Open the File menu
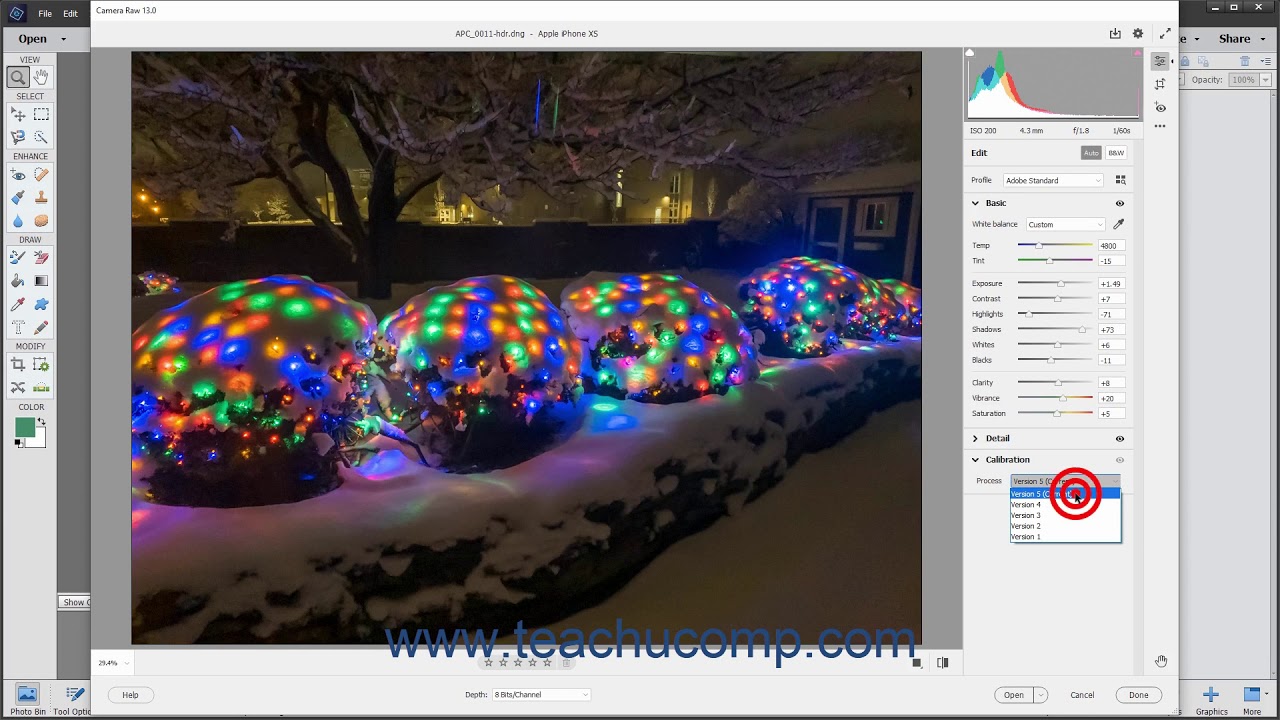The image size is (1280, 720). [x=45, y=14]
